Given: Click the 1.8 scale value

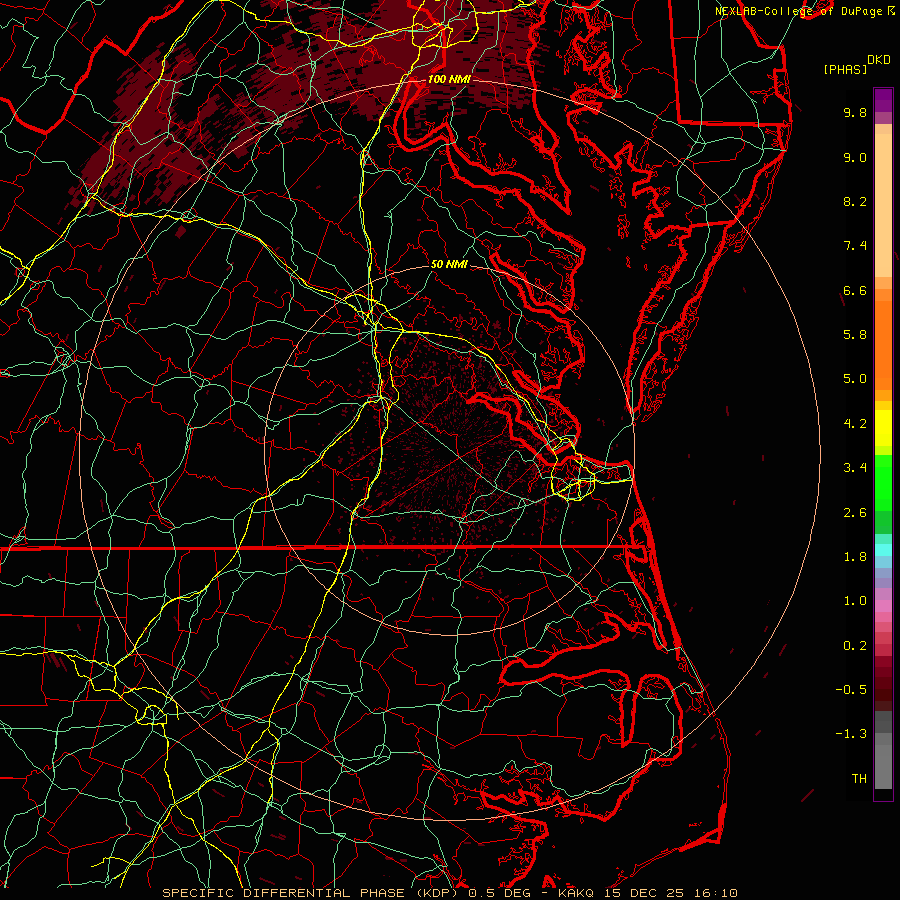Looking at the screenshot, I should click(855, 557).
